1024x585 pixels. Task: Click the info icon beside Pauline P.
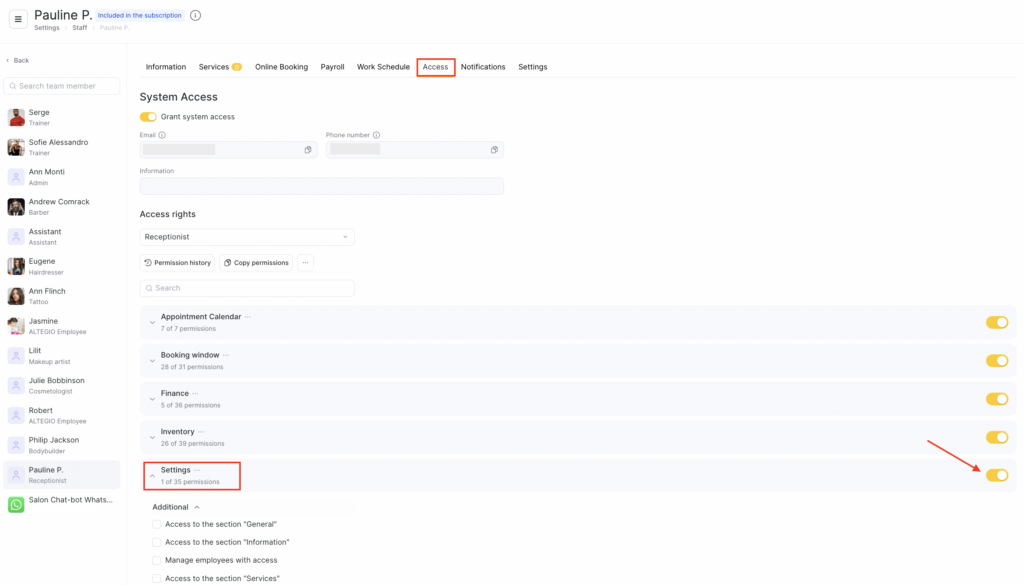click(195, 16)
